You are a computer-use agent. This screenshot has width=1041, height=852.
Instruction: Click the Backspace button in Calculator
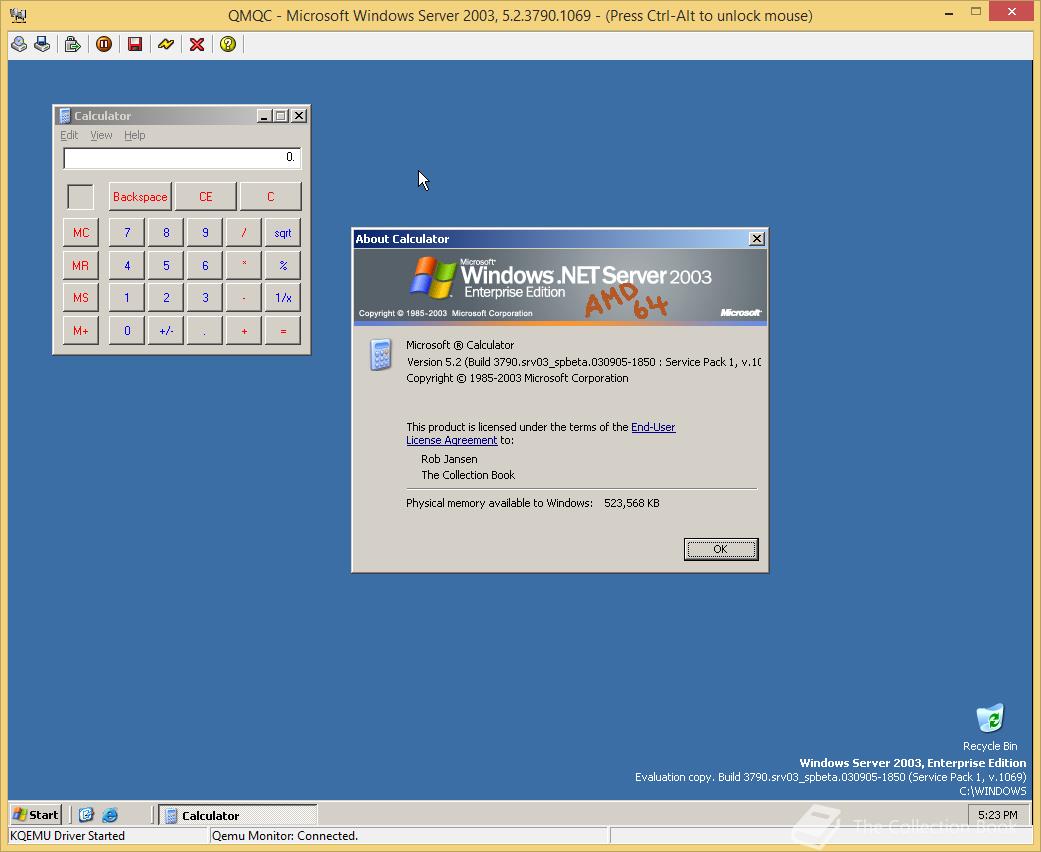140,197
